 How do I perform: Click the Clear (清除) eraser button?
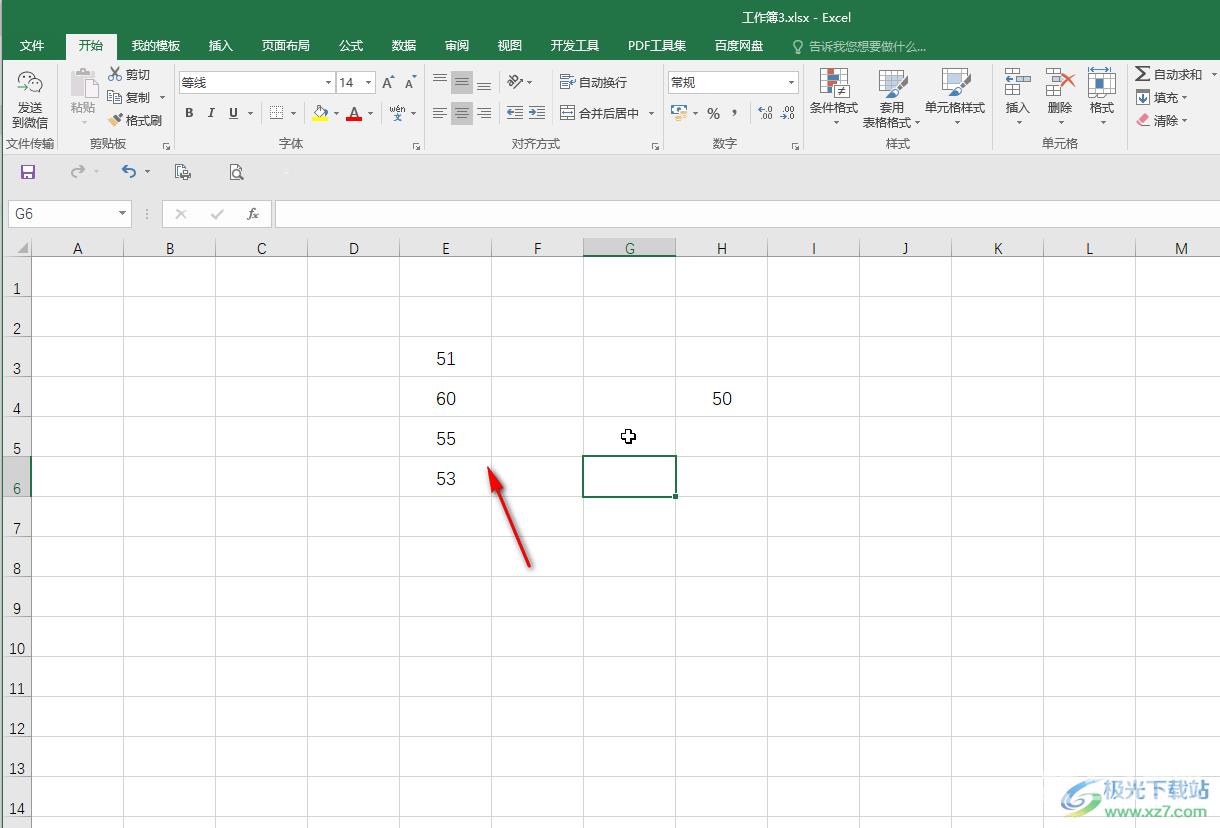1158,121
